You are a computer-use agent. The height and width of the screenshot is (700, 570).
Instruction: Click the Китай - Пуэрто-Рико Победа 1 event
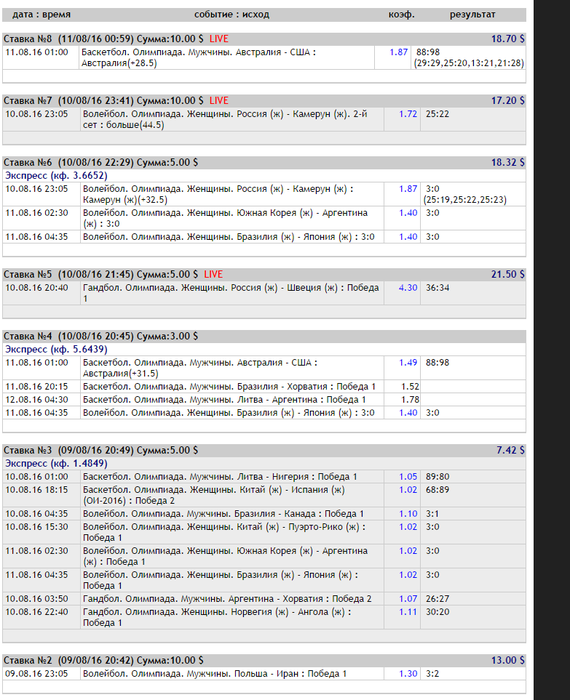click(224, 532)
